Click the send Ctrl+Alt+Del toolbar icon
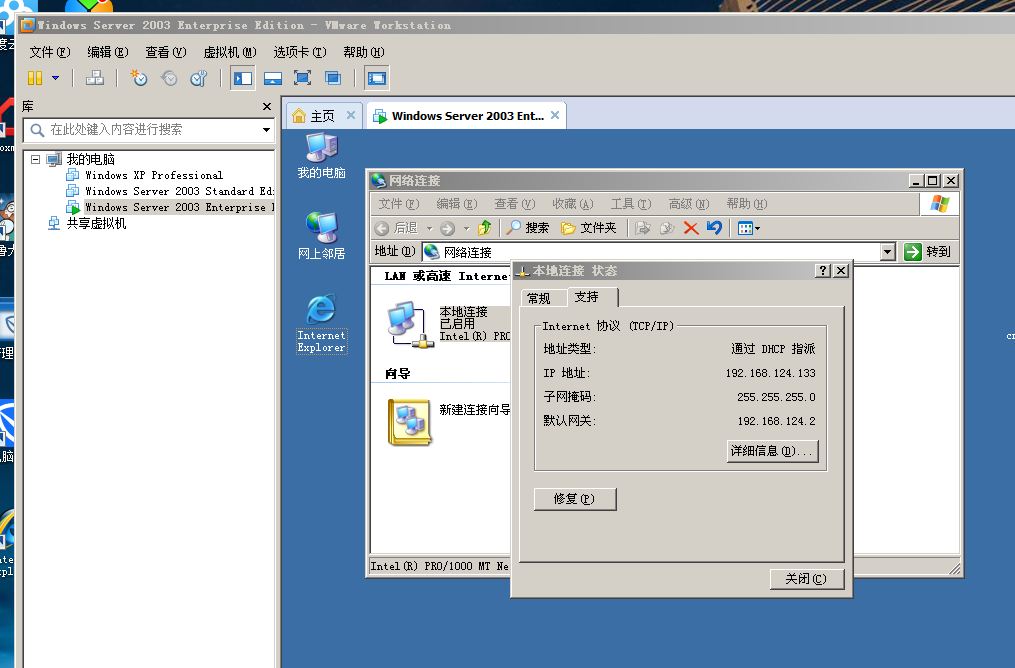Screen dimensions: 1015x668 95,78
